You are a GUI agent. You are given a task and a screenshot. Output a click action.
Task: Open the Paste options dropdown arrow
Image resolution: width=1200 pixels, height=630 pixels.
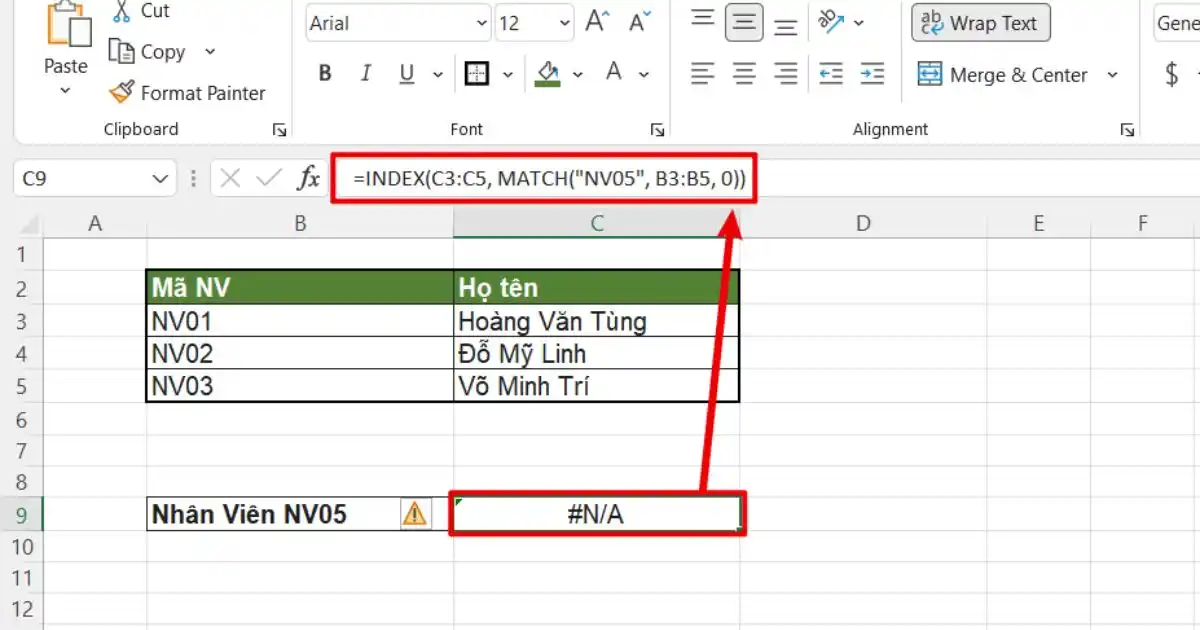pyautogui.click(x=66, y=91)
